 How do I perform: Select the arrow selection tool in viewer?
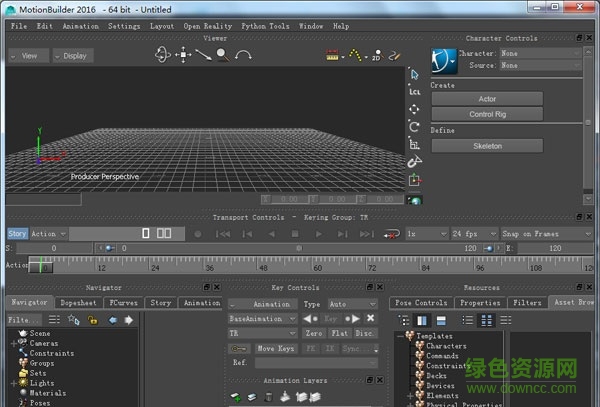(x=414, y=74)
